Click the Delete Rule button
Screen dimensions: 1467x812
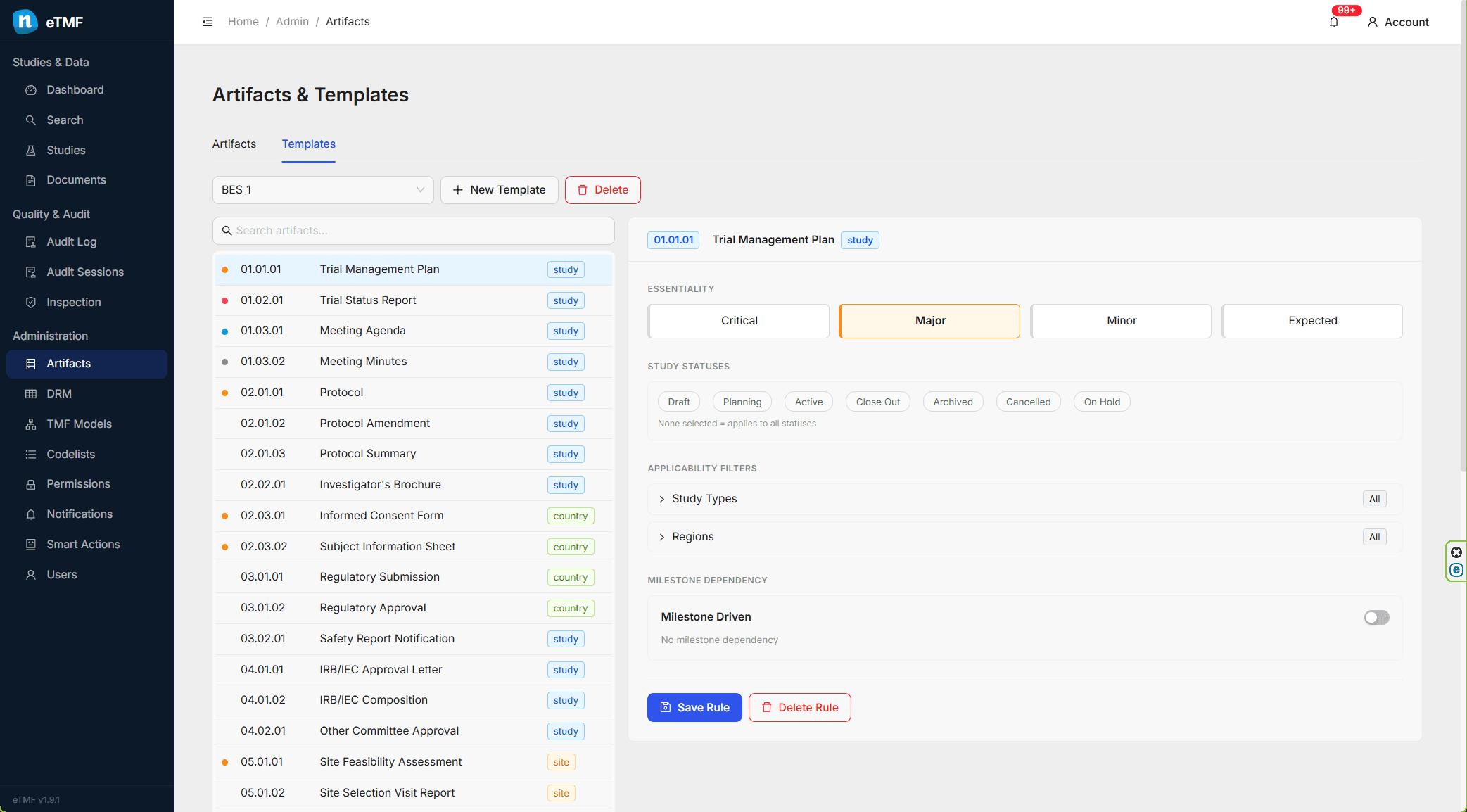click(800, 707)
